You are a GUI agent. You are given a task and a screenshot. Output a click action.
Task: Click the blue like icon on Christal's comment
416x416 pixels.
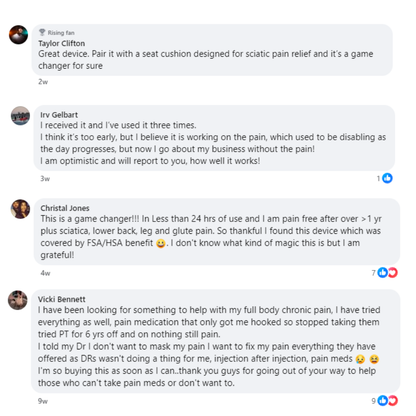click(x=383, y=272)
